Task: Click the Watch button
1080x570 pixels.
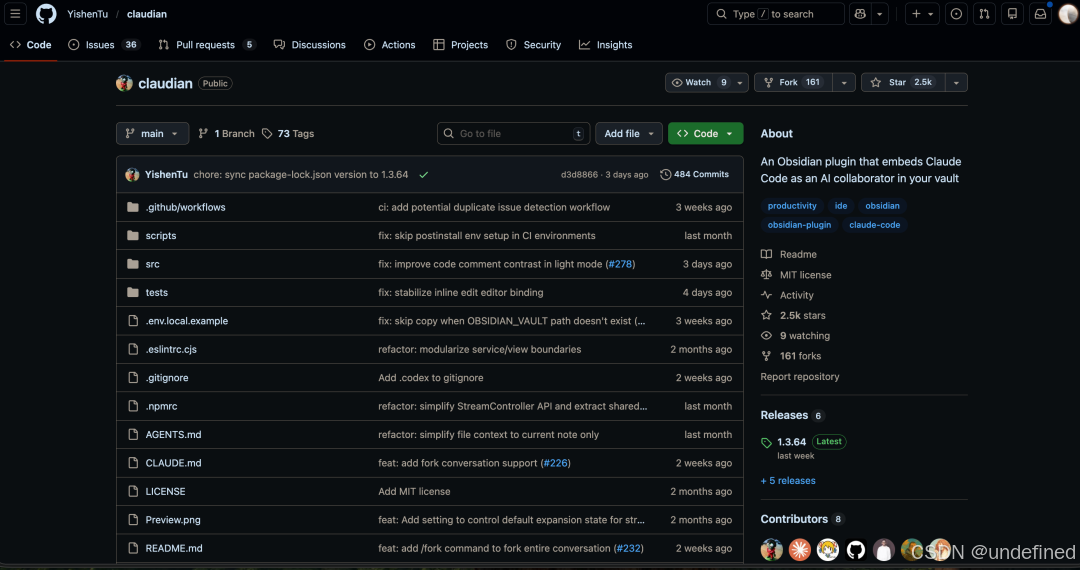Action: pos(699,83)
